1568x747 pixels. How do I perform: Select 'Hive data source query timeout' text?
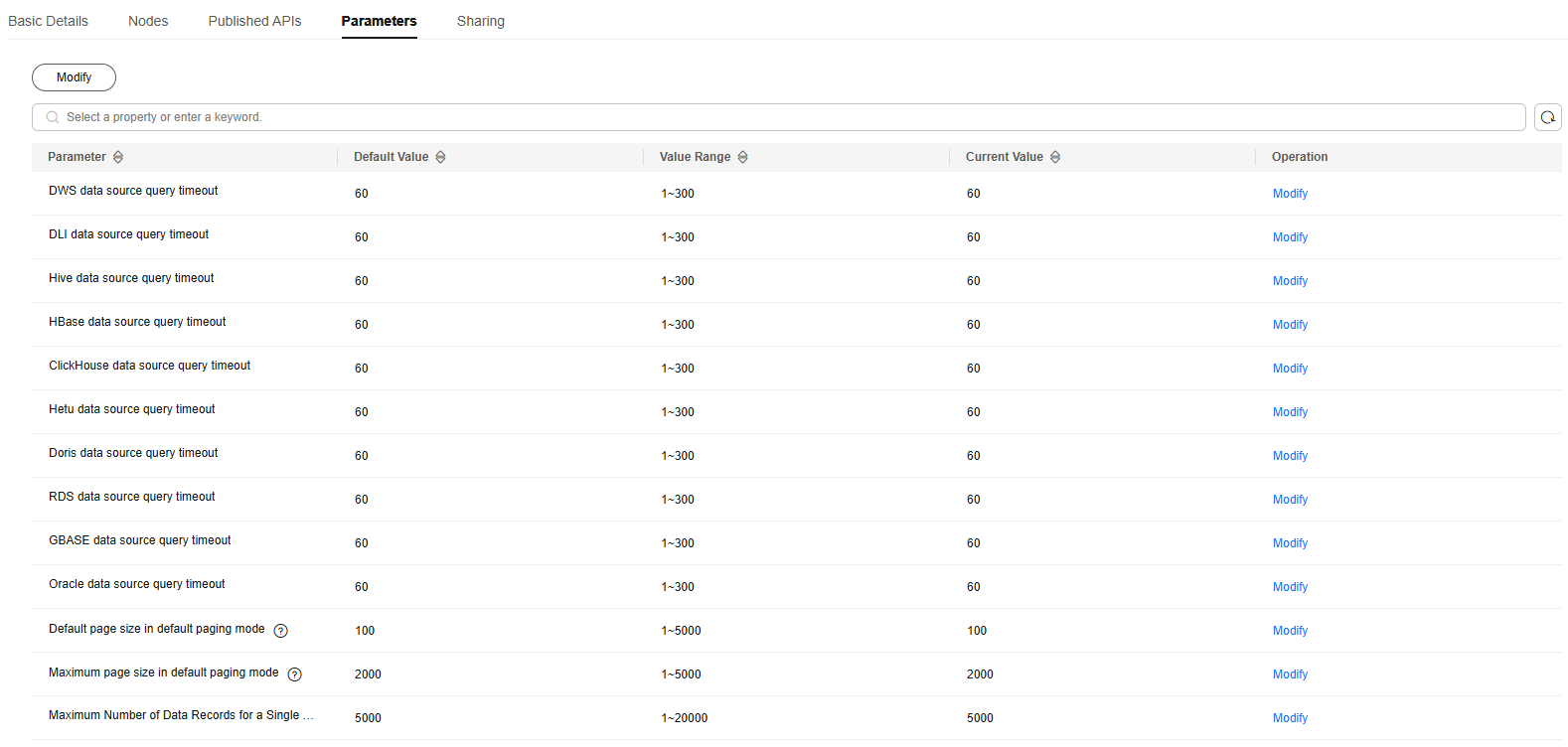point(131,278)
